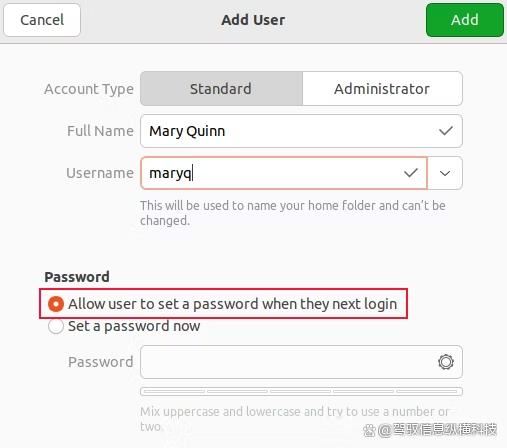The height and width of the screenshot is (448, 507).
Task: Click the password strength indicator bar
Action: 301,391
